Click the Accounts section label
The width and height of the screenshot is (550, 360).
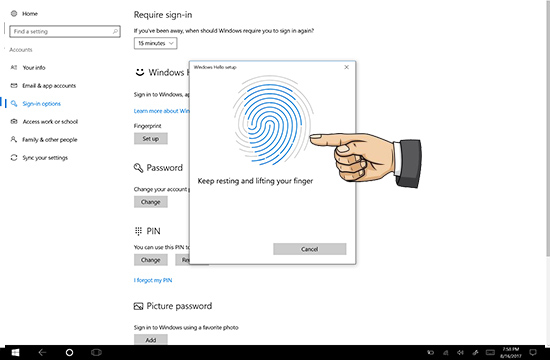tap(21, 50)
